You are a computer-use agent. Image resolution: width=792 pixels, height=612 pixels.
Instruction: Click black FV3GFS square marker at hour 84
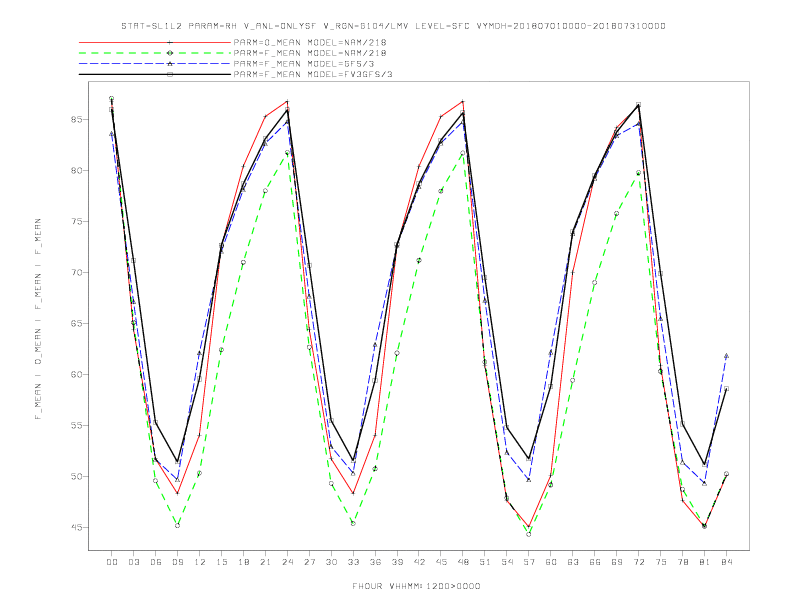[726, 389]
